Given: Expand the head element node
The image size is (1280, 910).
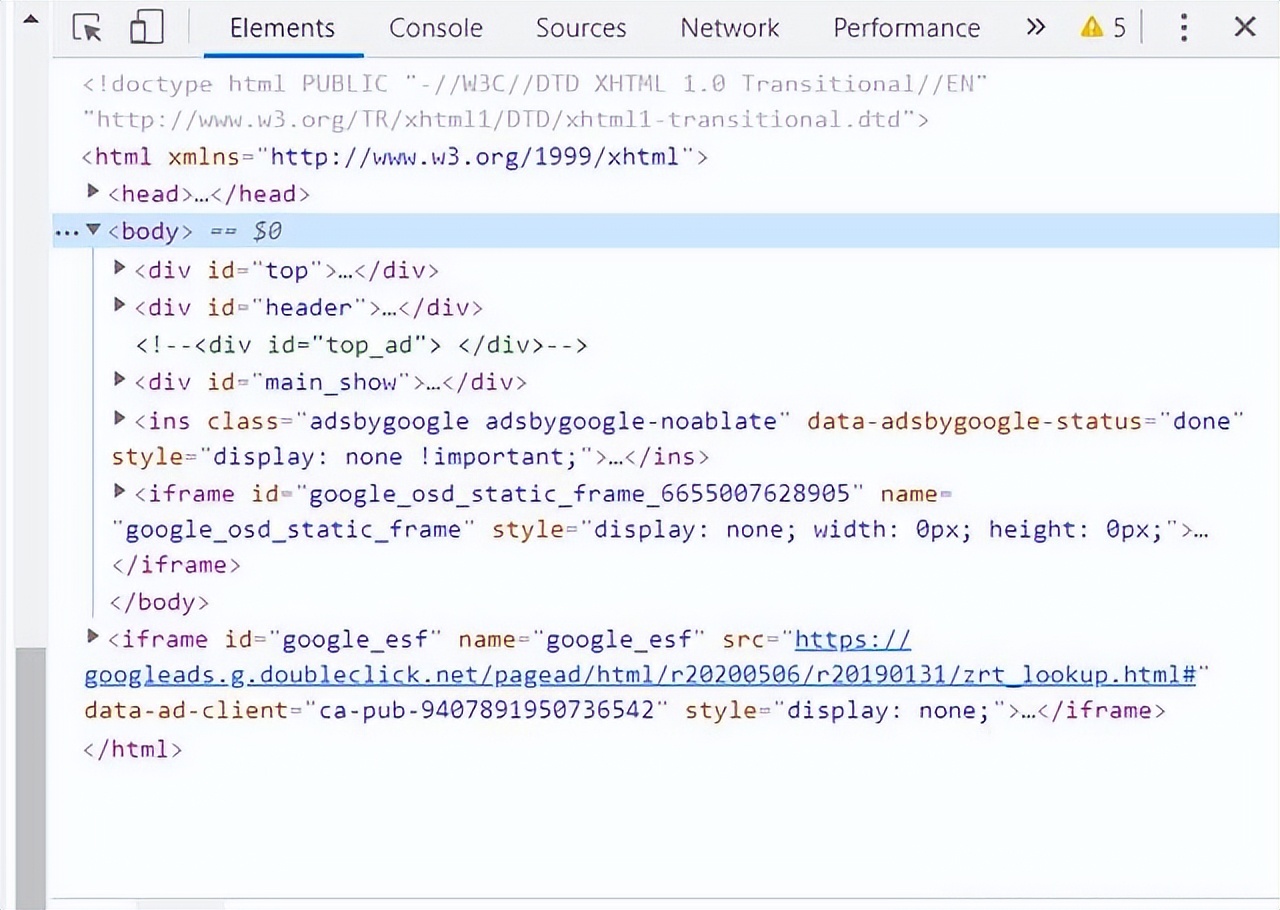Looking at the screenshot, I should pos(93,191).
